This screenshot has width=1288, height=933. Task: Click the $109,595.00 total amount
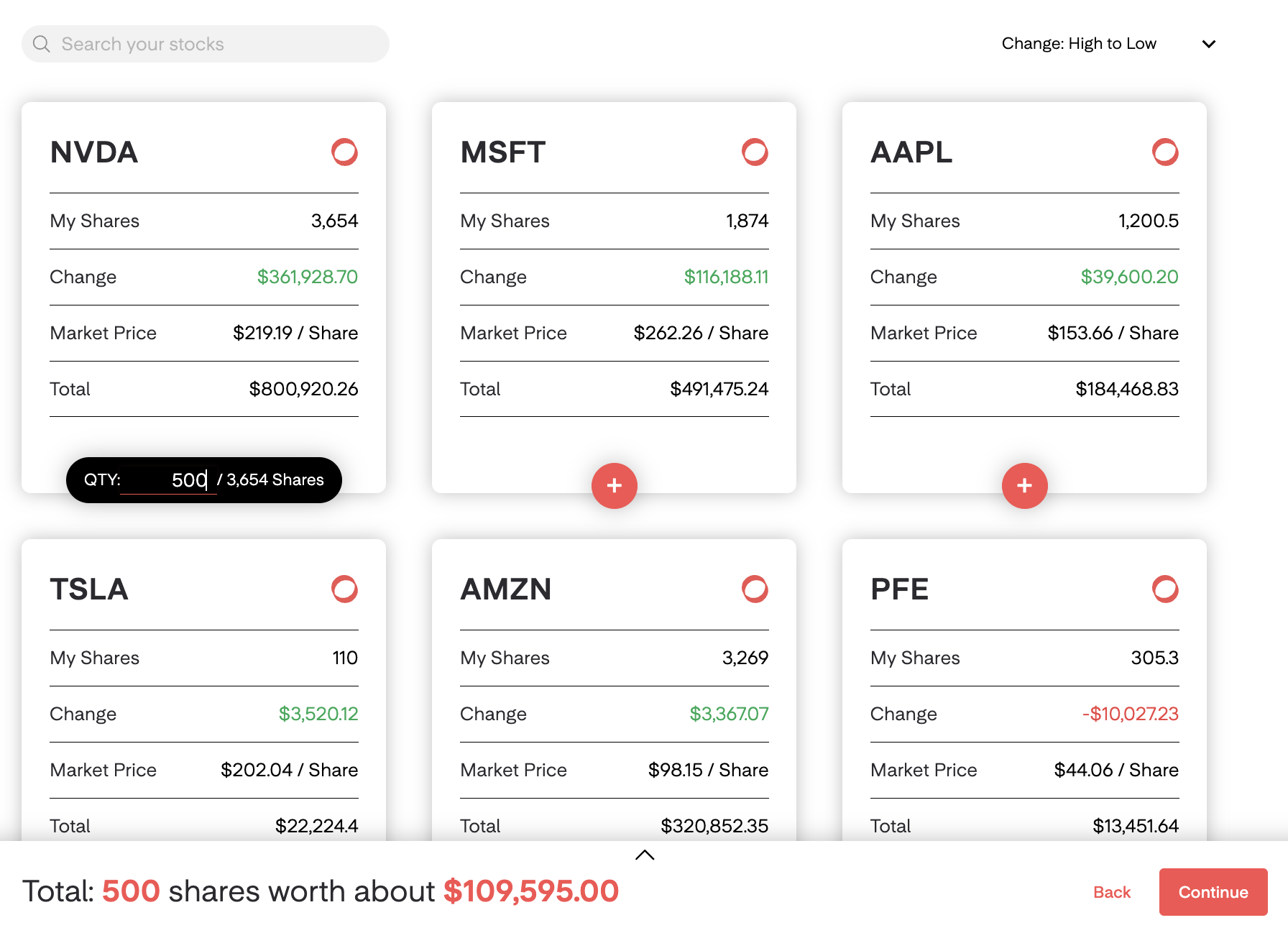coord(531,891)
